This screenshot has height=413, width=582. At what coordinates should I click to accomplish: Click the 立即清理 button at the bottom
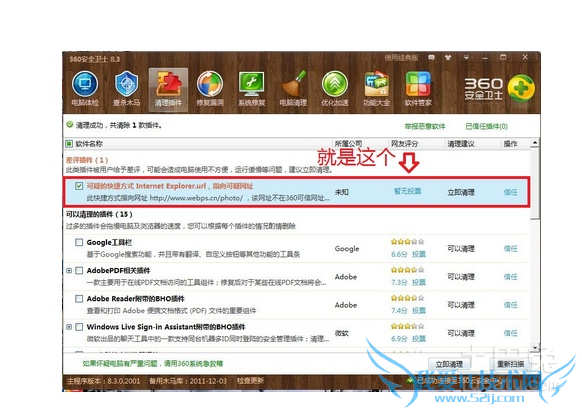449,364
